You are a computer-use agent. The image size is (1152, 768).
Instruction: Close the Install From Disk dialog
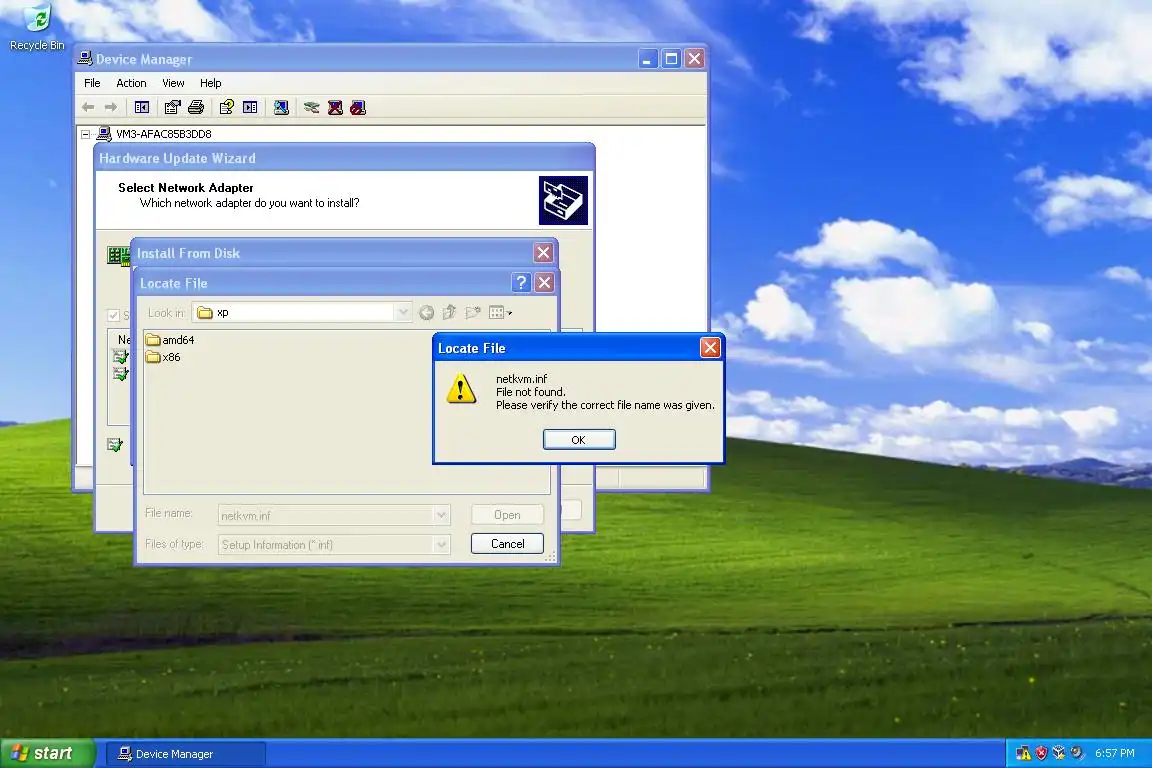pos(543,253)
